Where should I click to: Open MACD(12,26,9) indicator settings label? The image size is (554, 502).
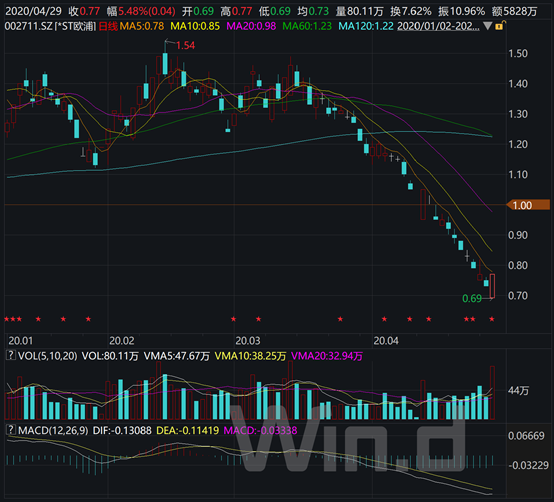click(53, 430)
